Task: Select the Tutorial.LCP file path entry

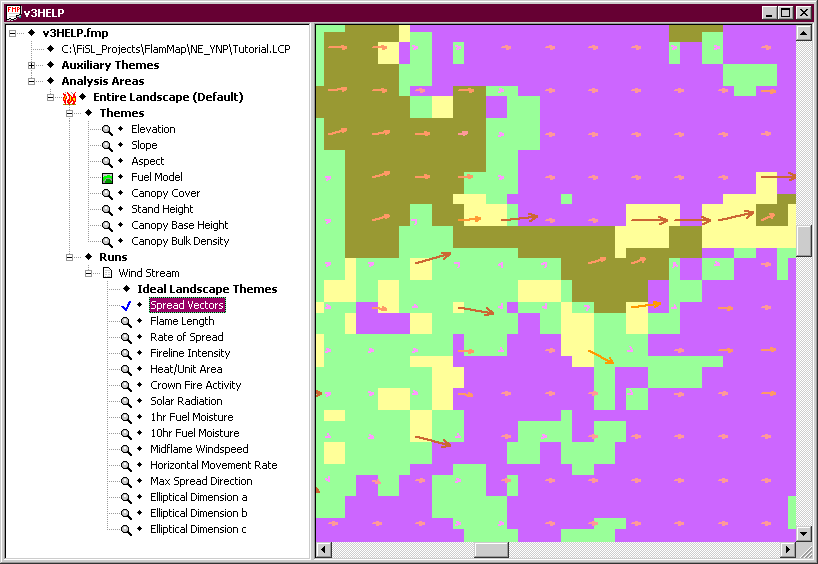Action: [176, 49]
